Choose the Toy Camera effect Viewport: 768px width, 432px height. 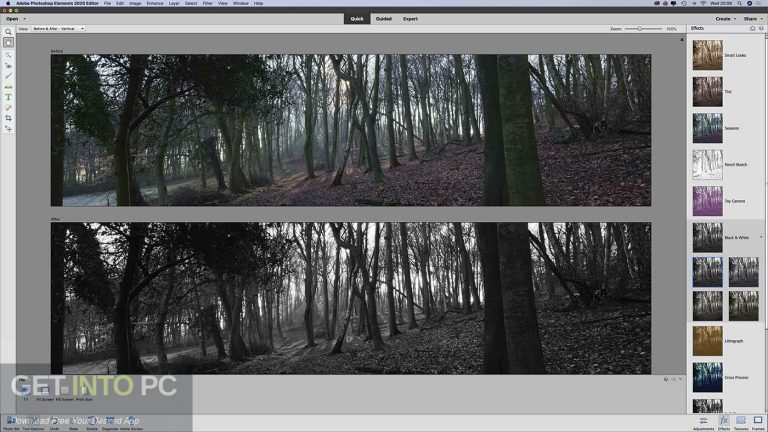707,201
